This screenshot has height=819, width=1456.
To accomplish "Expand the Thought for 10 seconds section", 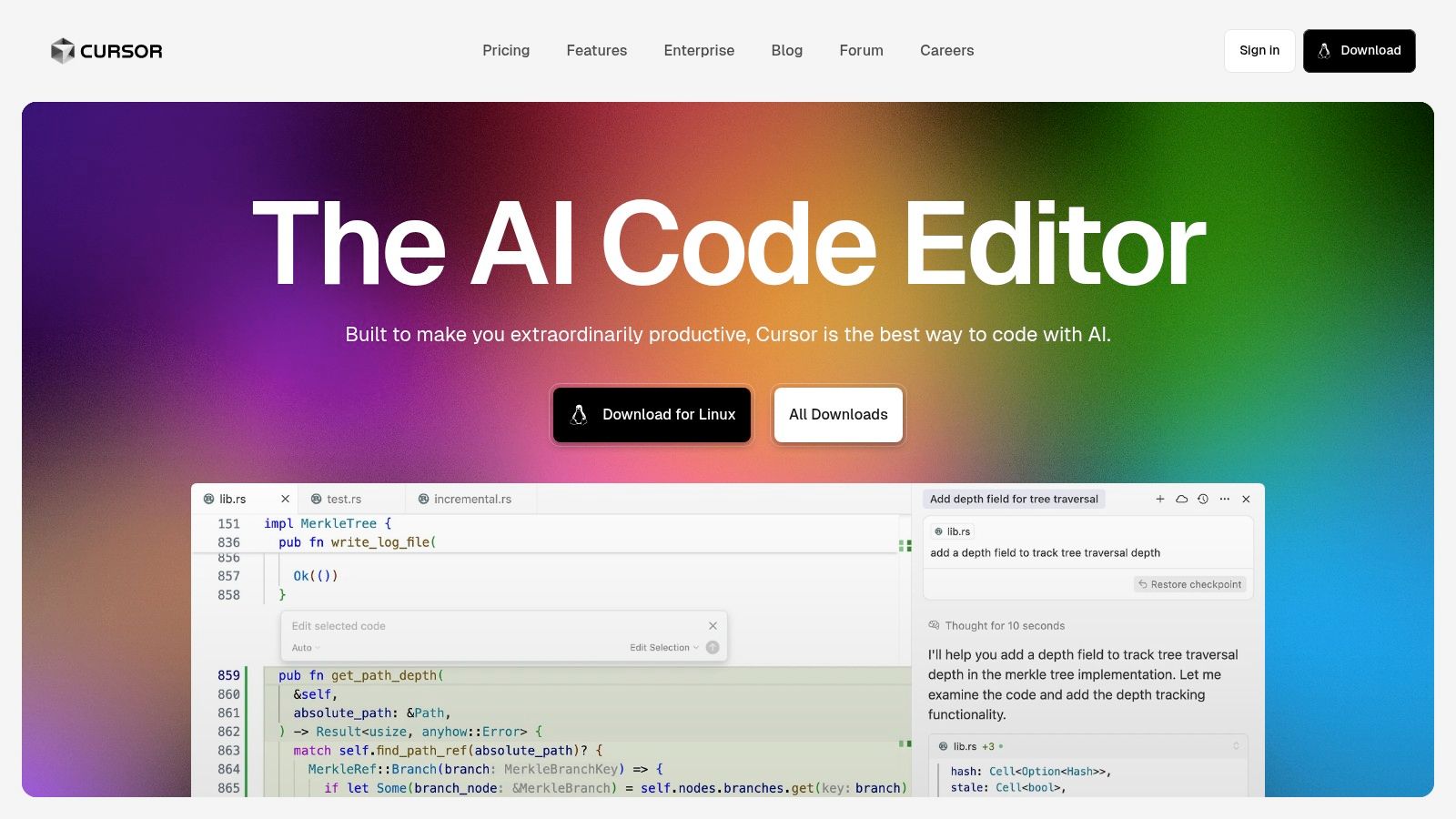I will tap(1005, 625).
